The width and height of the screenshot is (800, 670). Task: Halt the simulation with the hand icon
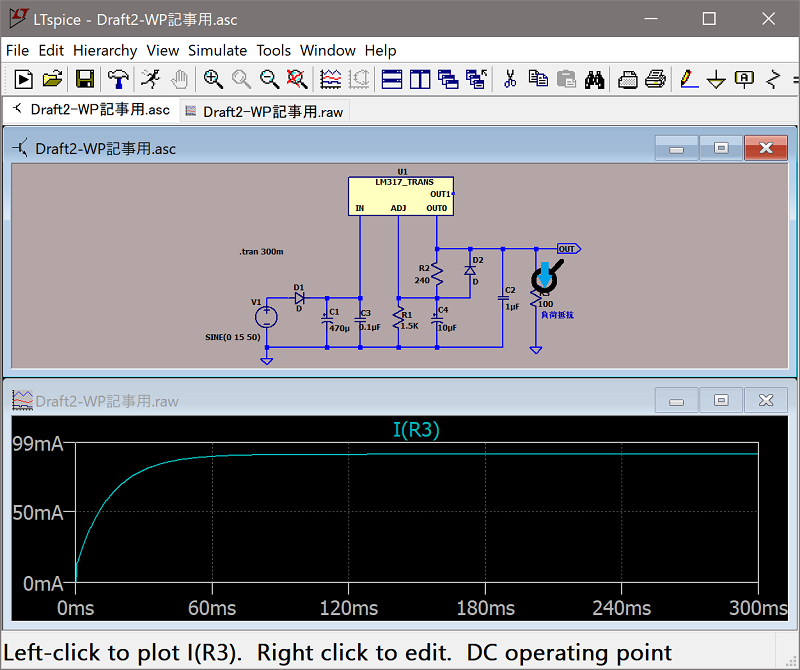(x=179, y=79)
